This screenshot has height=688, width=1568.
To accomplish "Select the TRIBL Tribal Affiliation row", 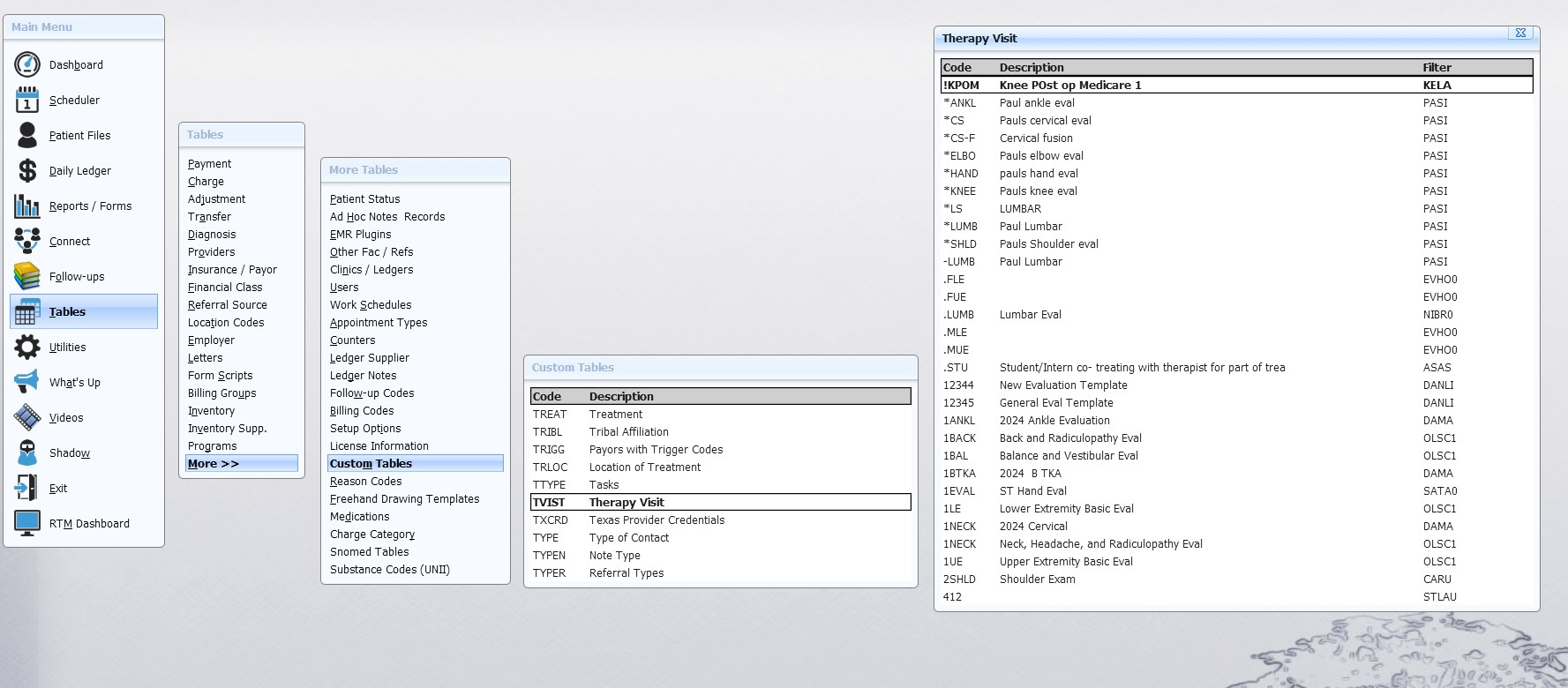I will pyautogui.click(x=721, y=432).
